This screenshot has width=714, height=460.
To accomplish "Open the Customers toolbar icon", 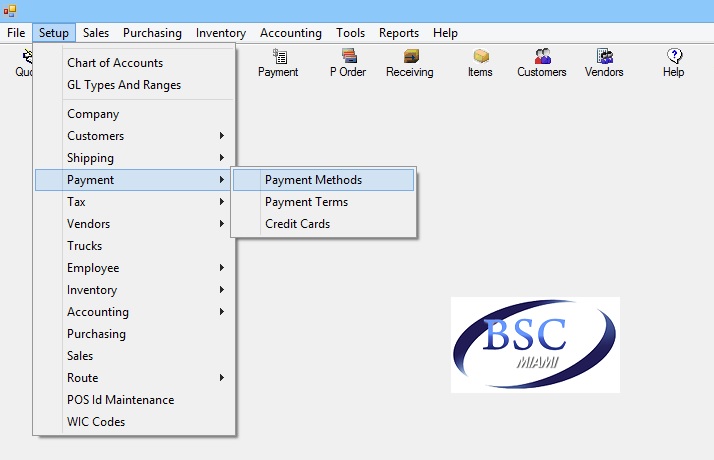I will [541, 63].
